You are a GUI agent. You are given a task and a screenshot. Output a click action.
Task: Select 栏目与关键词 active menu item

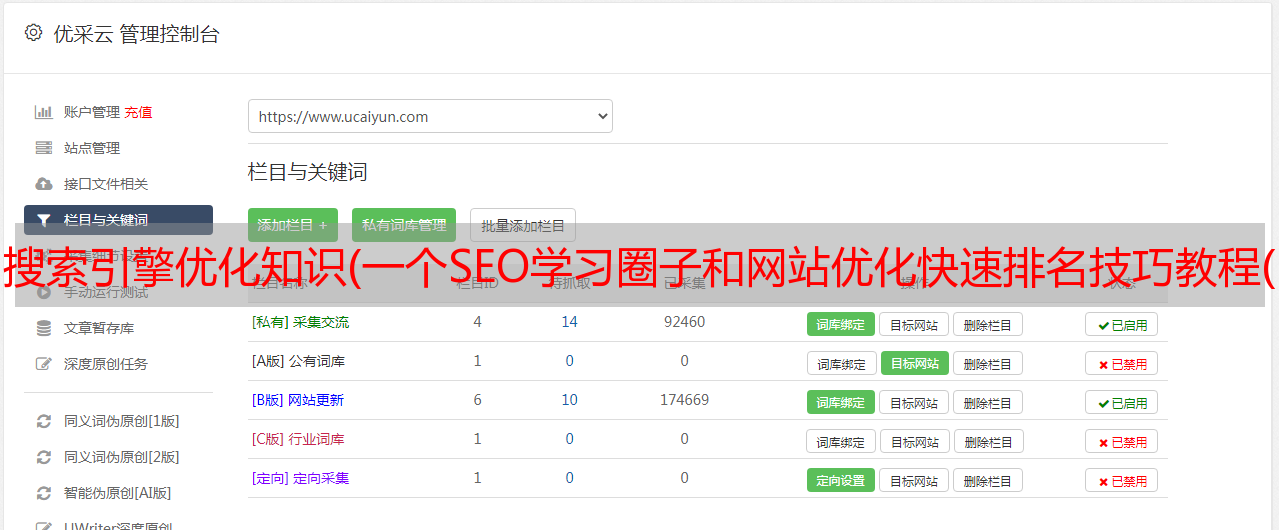(x=118, y=220)
